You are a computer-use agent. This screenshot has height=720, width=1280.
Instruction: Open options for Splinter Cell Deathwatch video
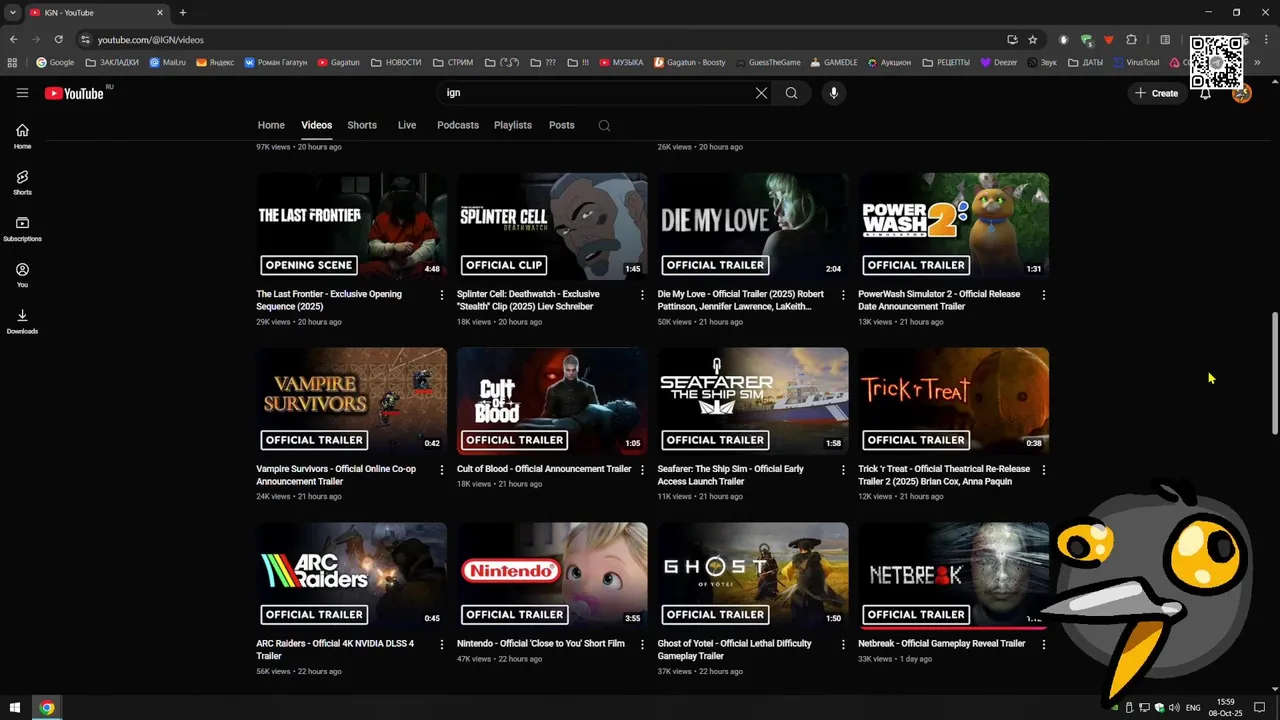[643, 295]
